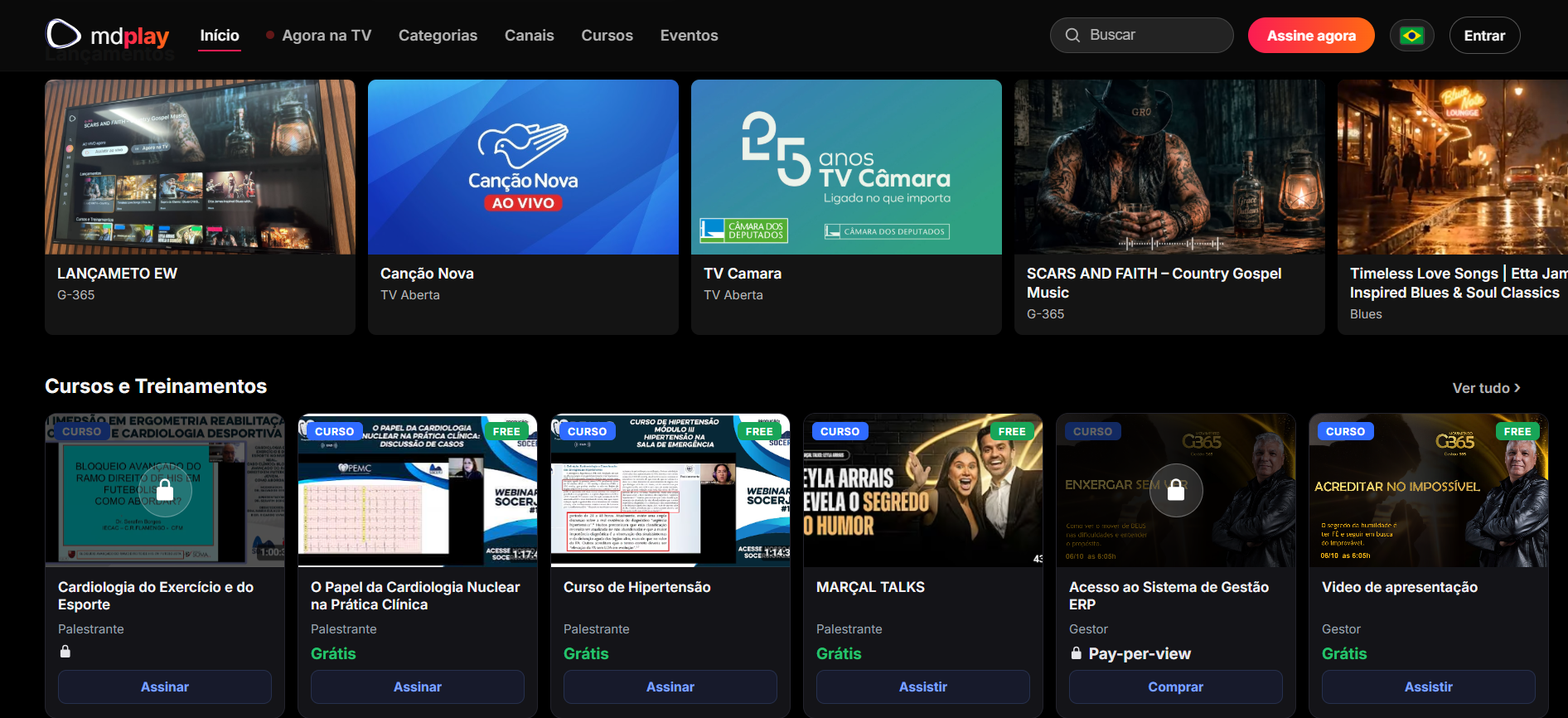The width and height of the screenshot is (1568, 718).
Task: Click the FREE badge on the MARÇAL TALKS card
Action: click(1012, 431)
